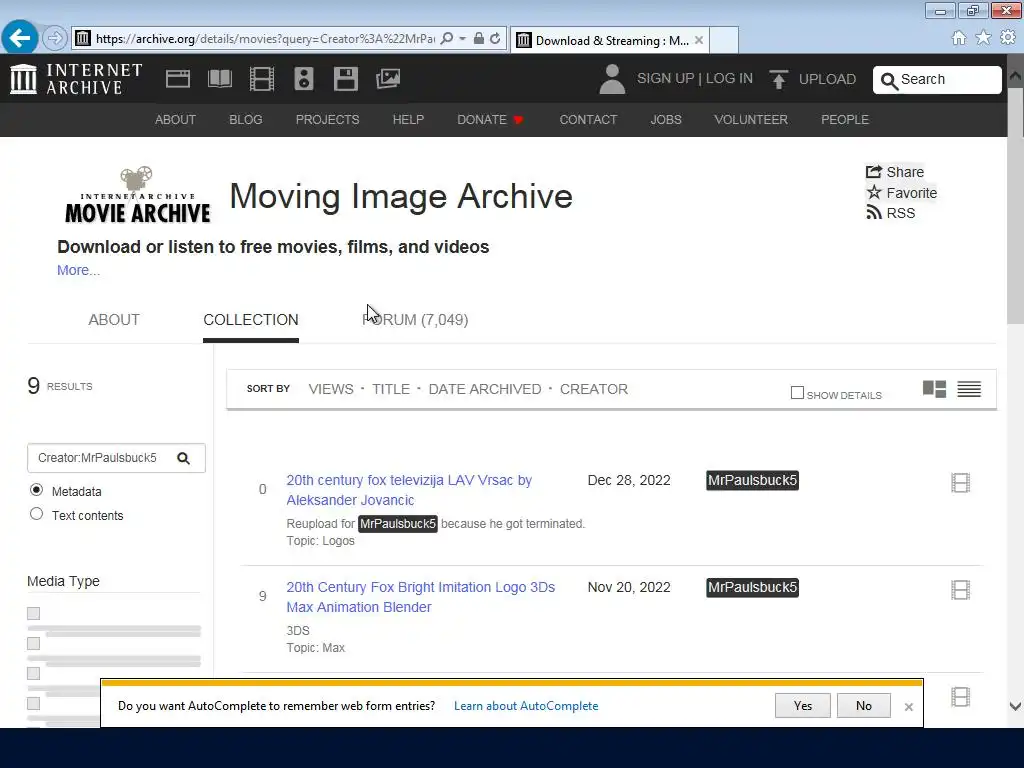
Task: Check the second Media Type checkbox
Action: point(33,643)
